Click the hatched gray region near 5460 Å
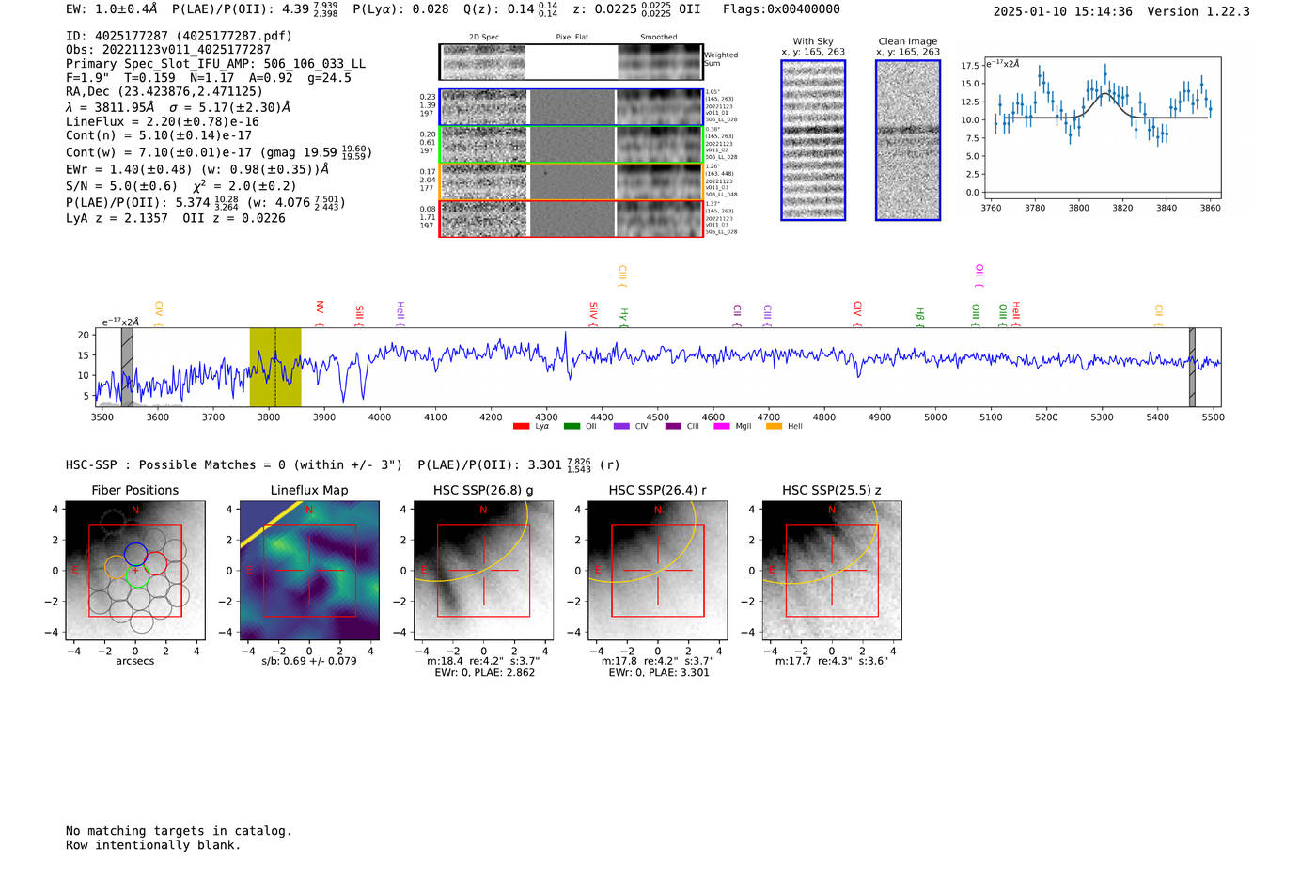Viewport: 1316px width, 896px height. click(x=1192, y=367)
